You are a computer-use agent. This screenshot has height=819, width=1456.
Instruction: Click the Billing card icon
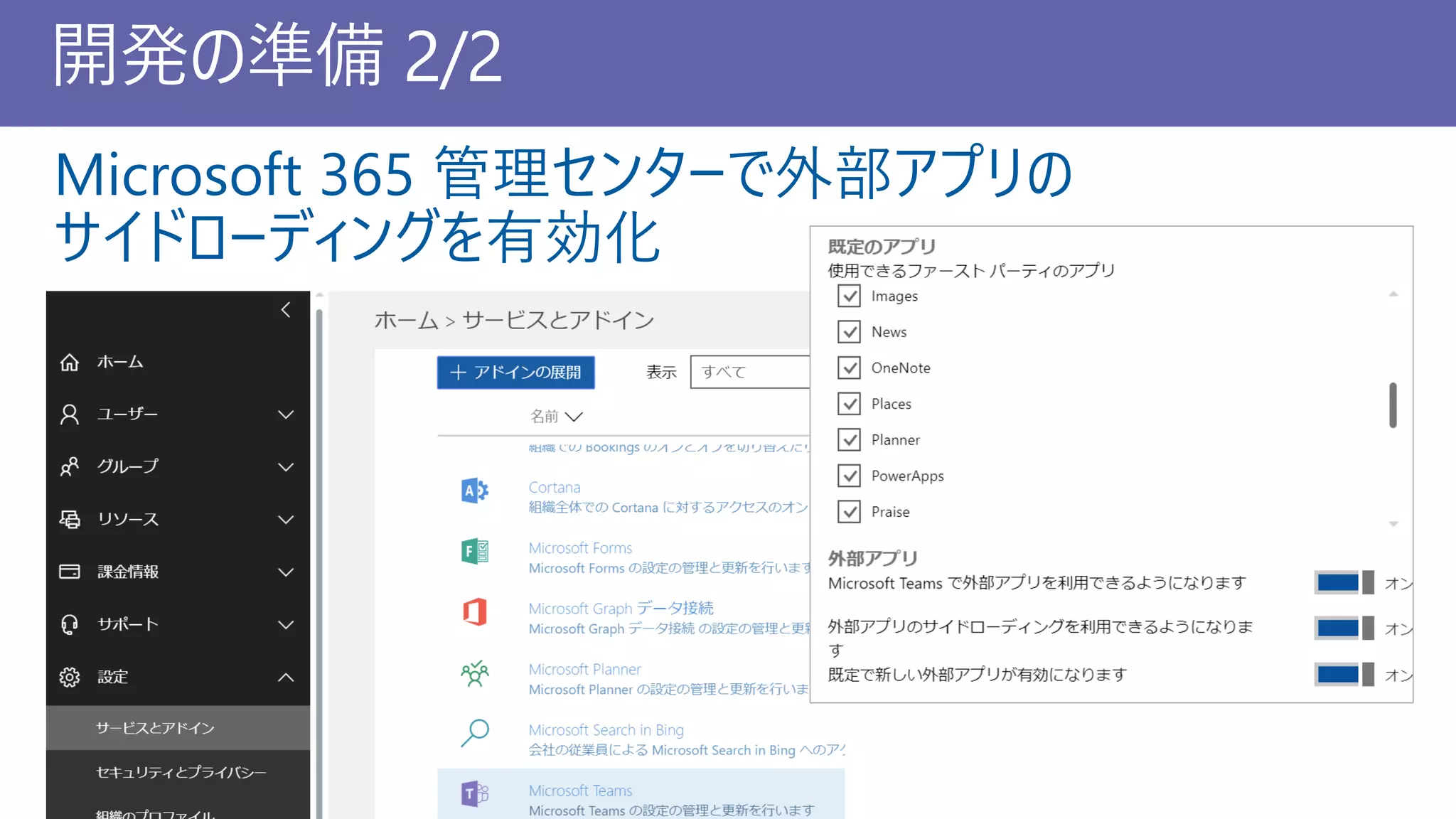coord(70,572)
